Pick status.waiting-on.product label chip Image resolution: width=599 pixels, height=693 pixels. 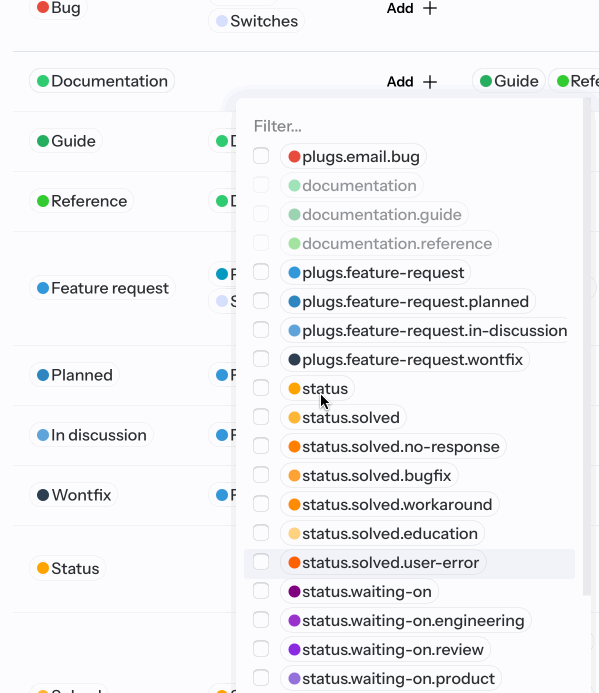[x=391, y=678]
